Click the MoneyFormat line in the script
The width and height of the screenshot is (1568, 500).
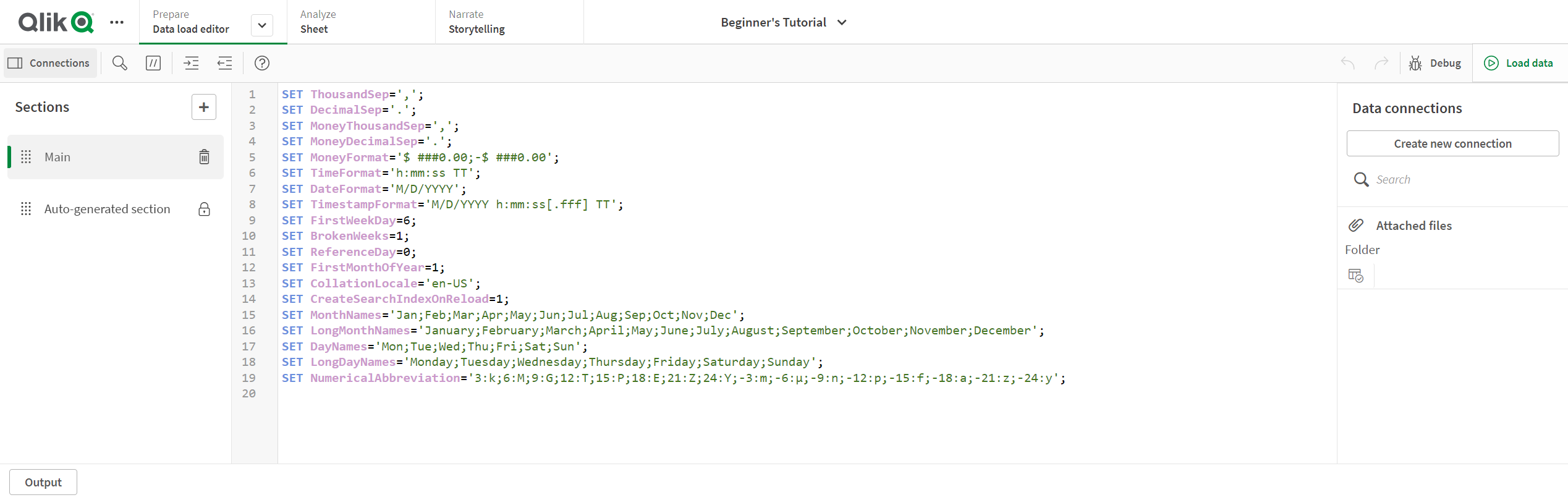pos(420,158)
